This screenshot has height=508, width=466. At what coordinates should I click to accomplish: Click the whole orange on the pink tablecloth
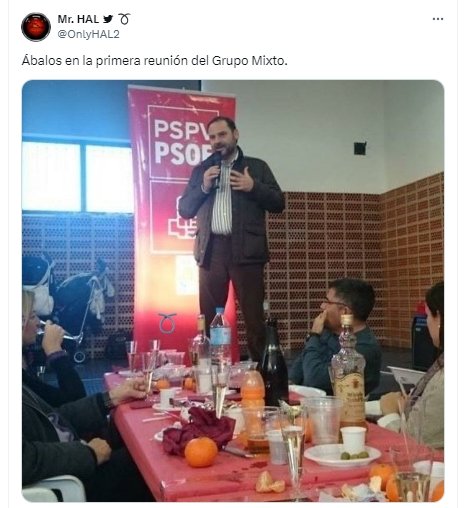click(x=201, y=452)
